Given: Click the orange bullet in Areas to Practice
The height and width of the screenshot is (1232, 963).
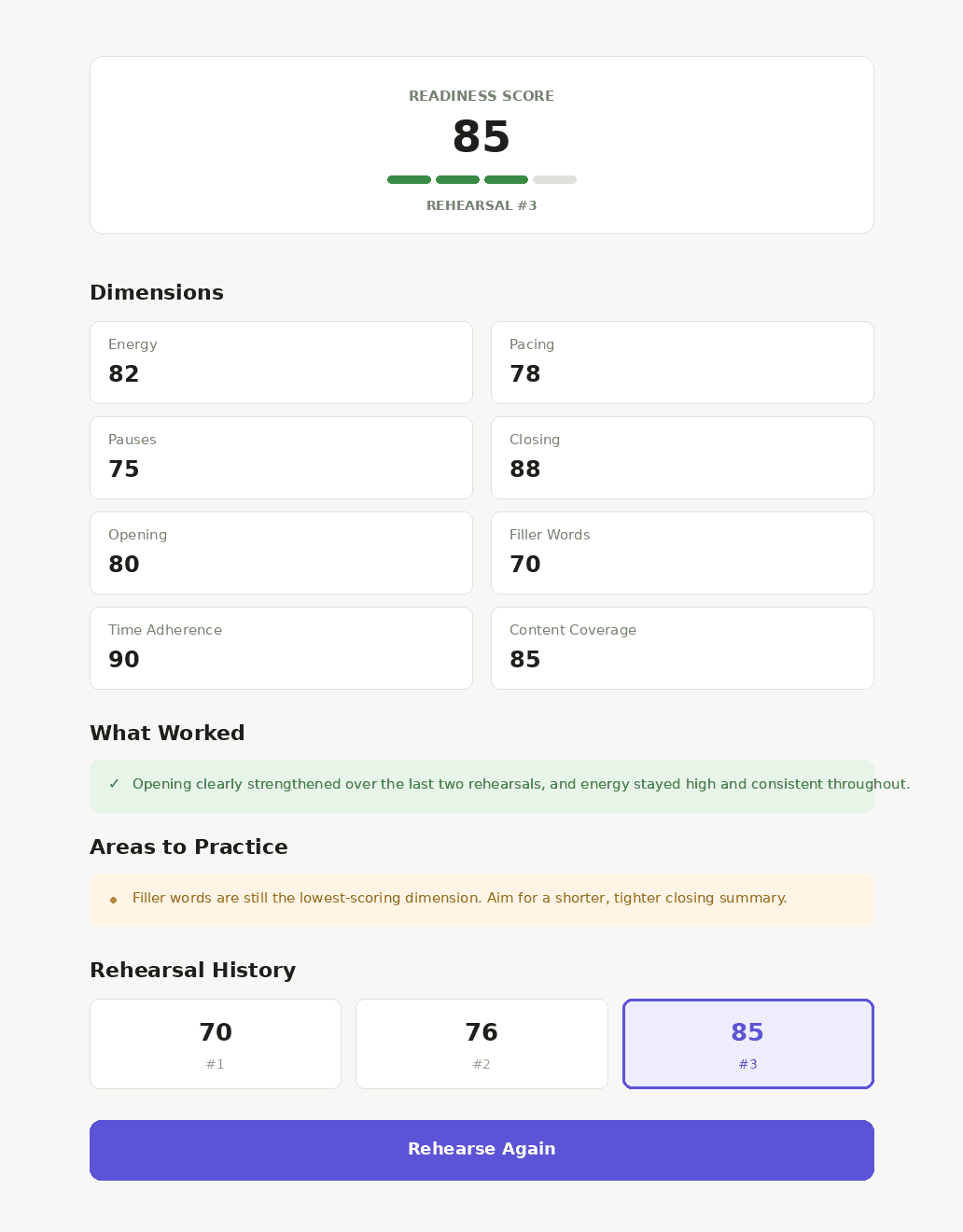Looking at the screenshot, I should pyautogui.click(x=114, y=900).
